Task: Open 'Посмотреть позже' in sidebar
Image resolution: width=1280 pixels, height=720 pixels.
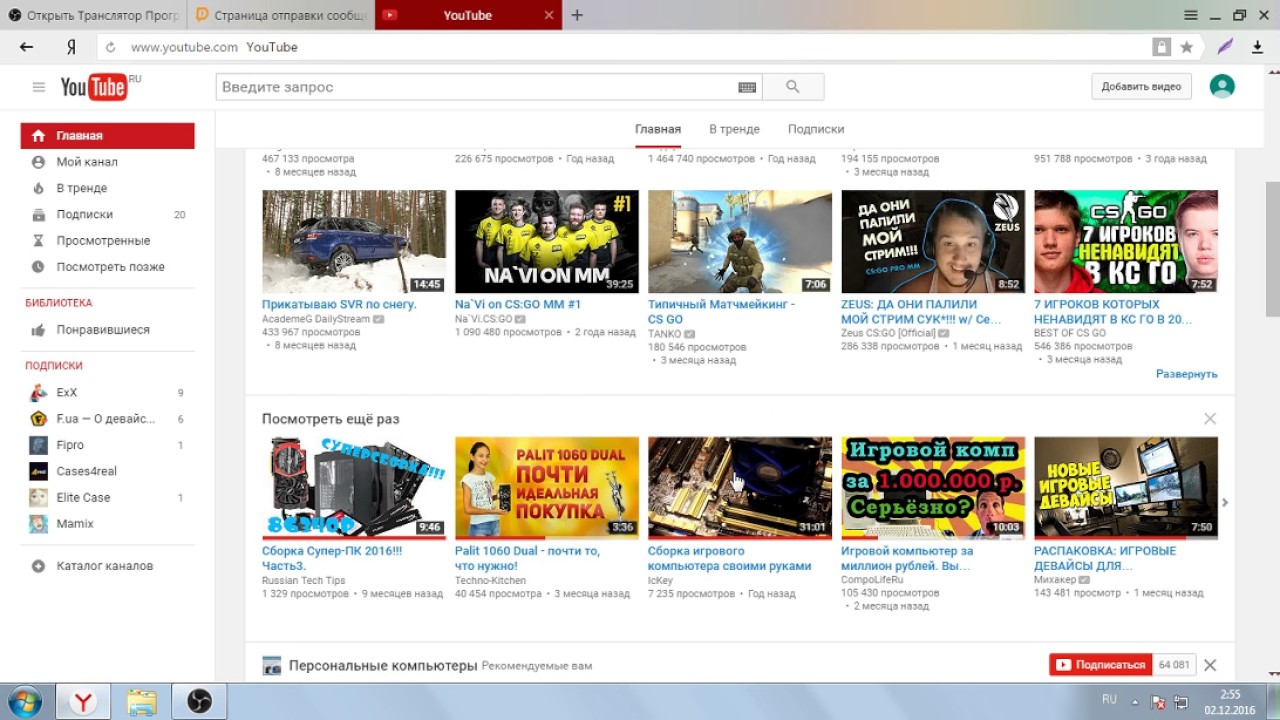Action: pos(108,267)
